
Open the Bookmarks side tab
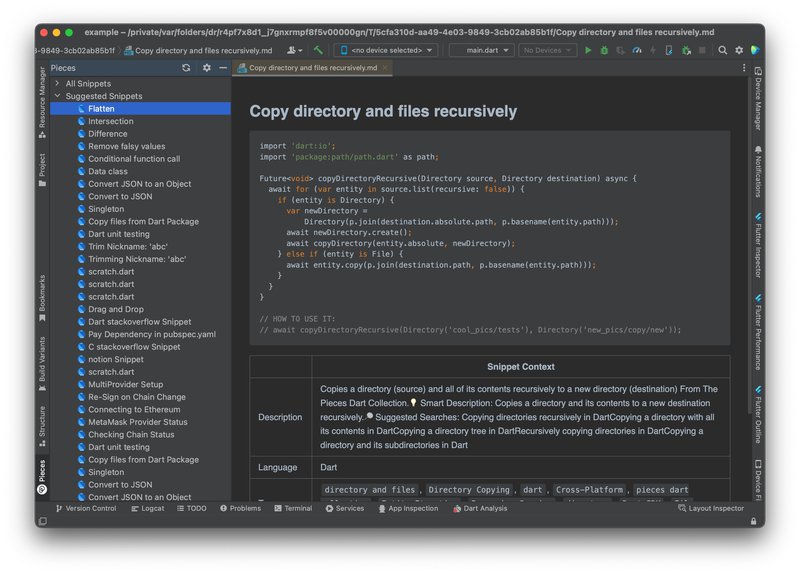[x=42, y=298]
